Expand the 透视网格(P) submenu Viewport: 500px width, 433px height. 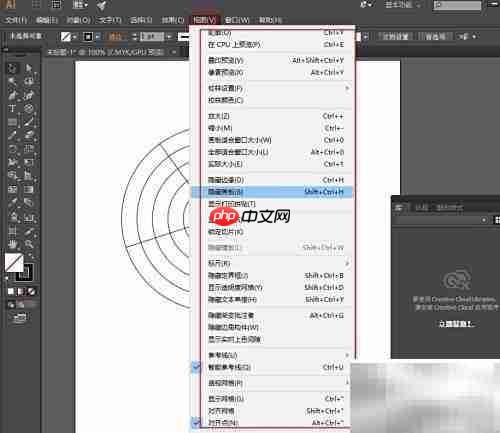pos(272,383)
